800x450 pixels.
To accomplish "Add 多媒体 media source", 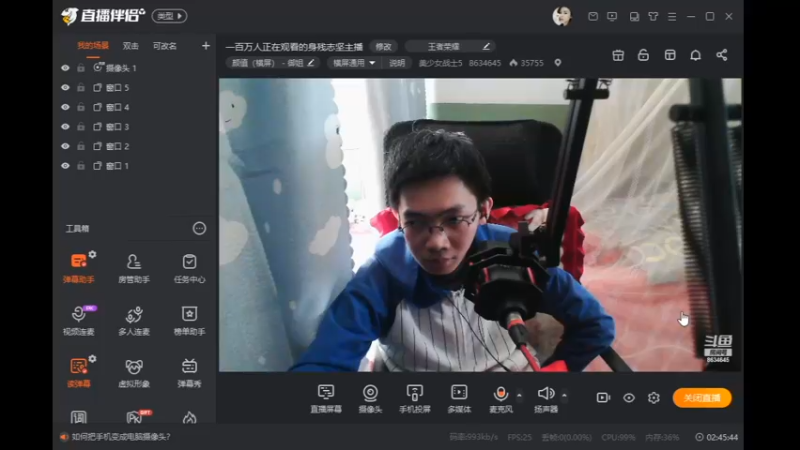I will click(459, 398).
